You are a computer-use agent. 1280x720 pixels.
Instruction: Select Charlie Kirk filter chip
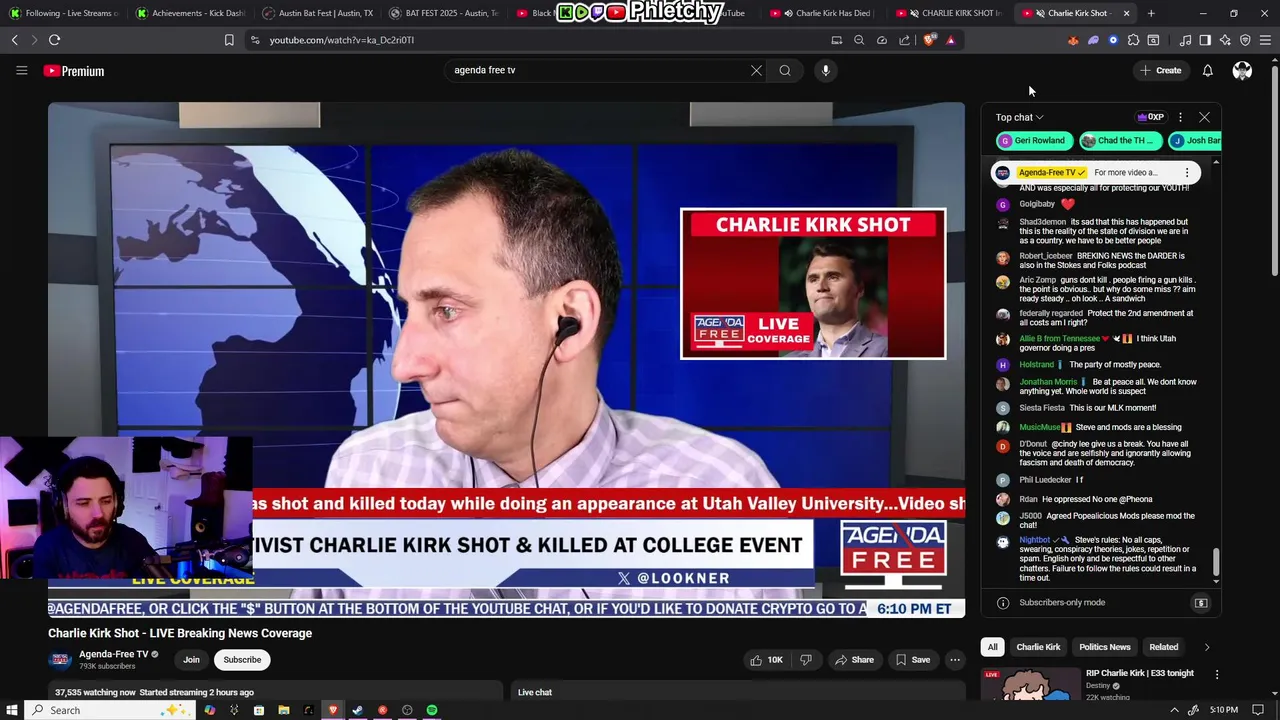pos(1038,647)
